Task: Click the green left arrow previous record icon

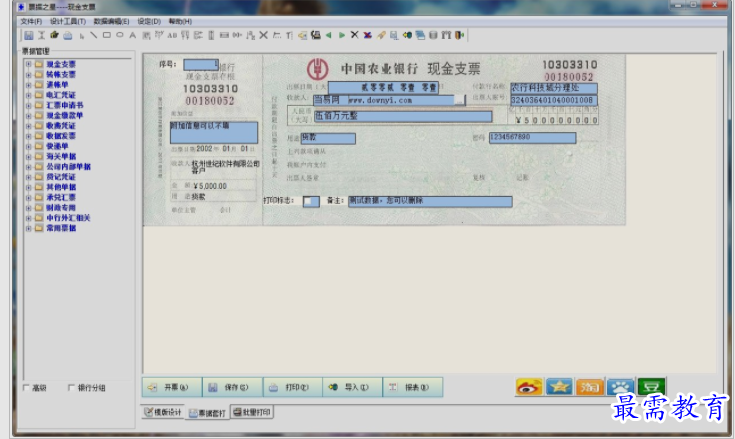Action: click(329, 35)
